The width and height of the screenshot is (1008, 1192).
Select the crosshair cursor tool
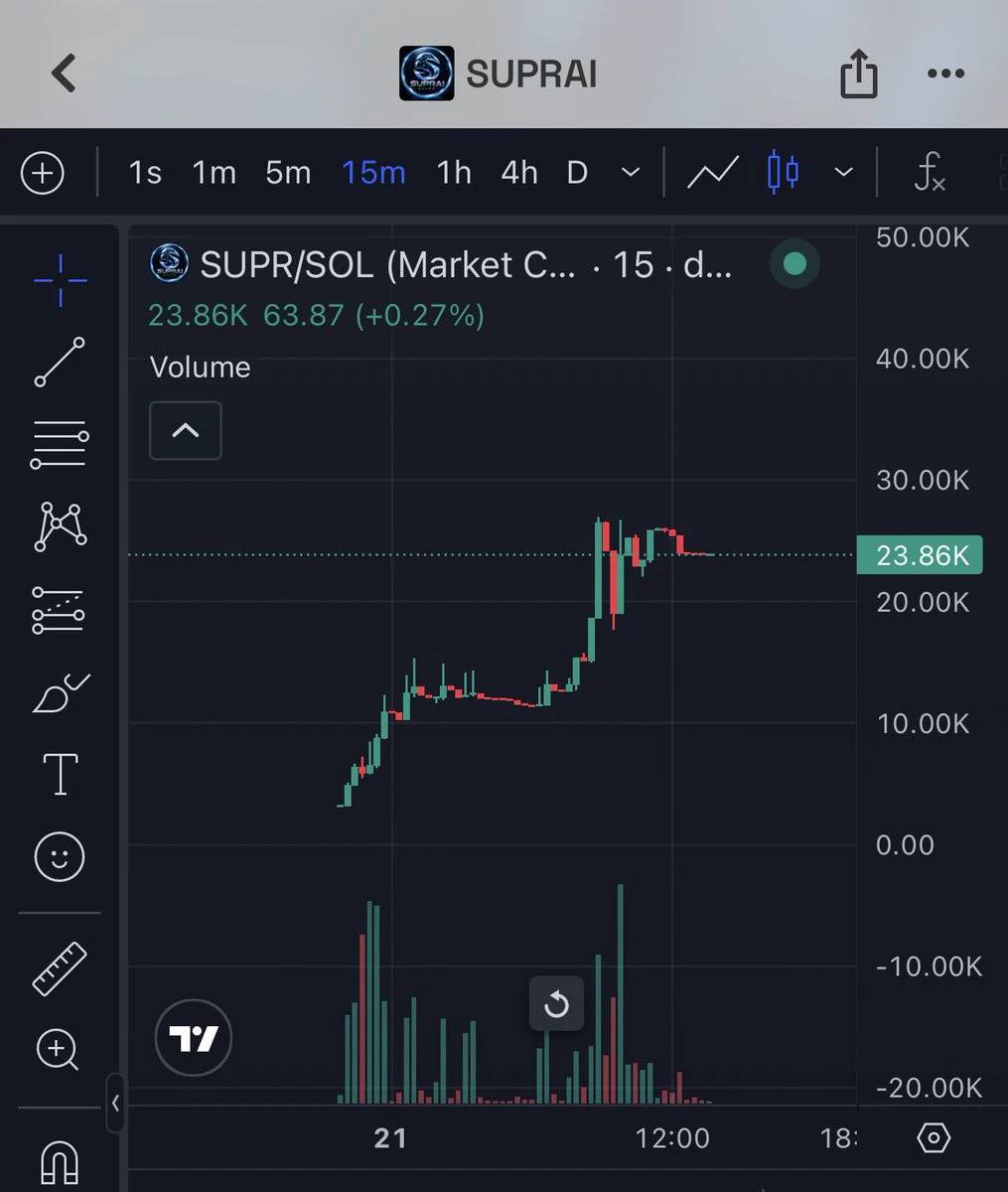click(60, 280)
